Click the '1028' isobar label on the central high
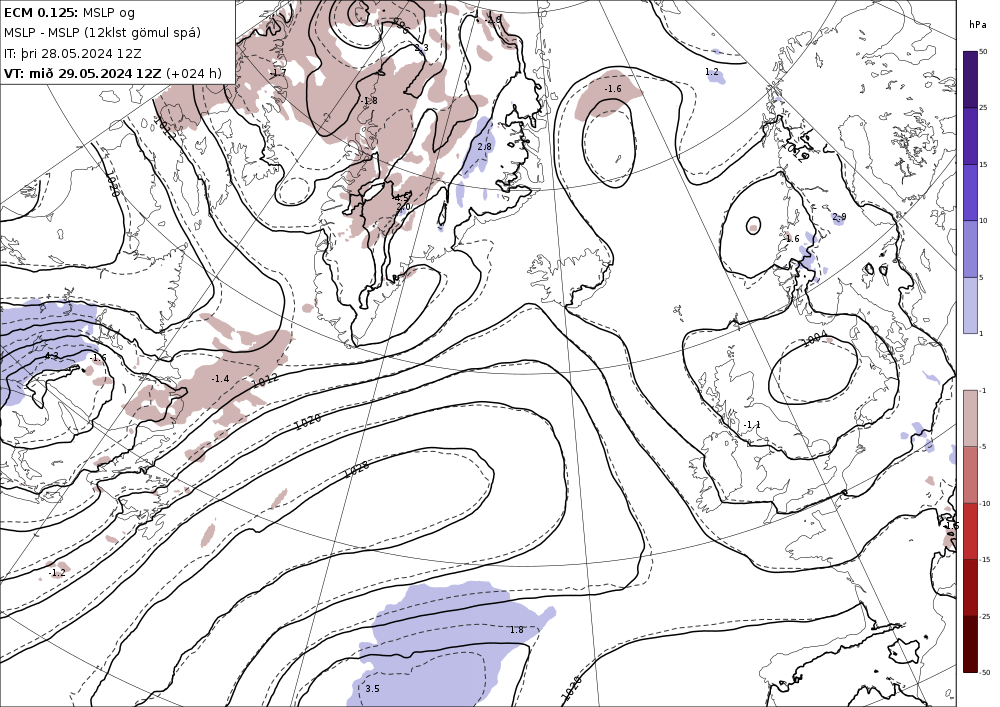Image resolution: width=1000 pixels, height=707 pixels. (357, 470)
